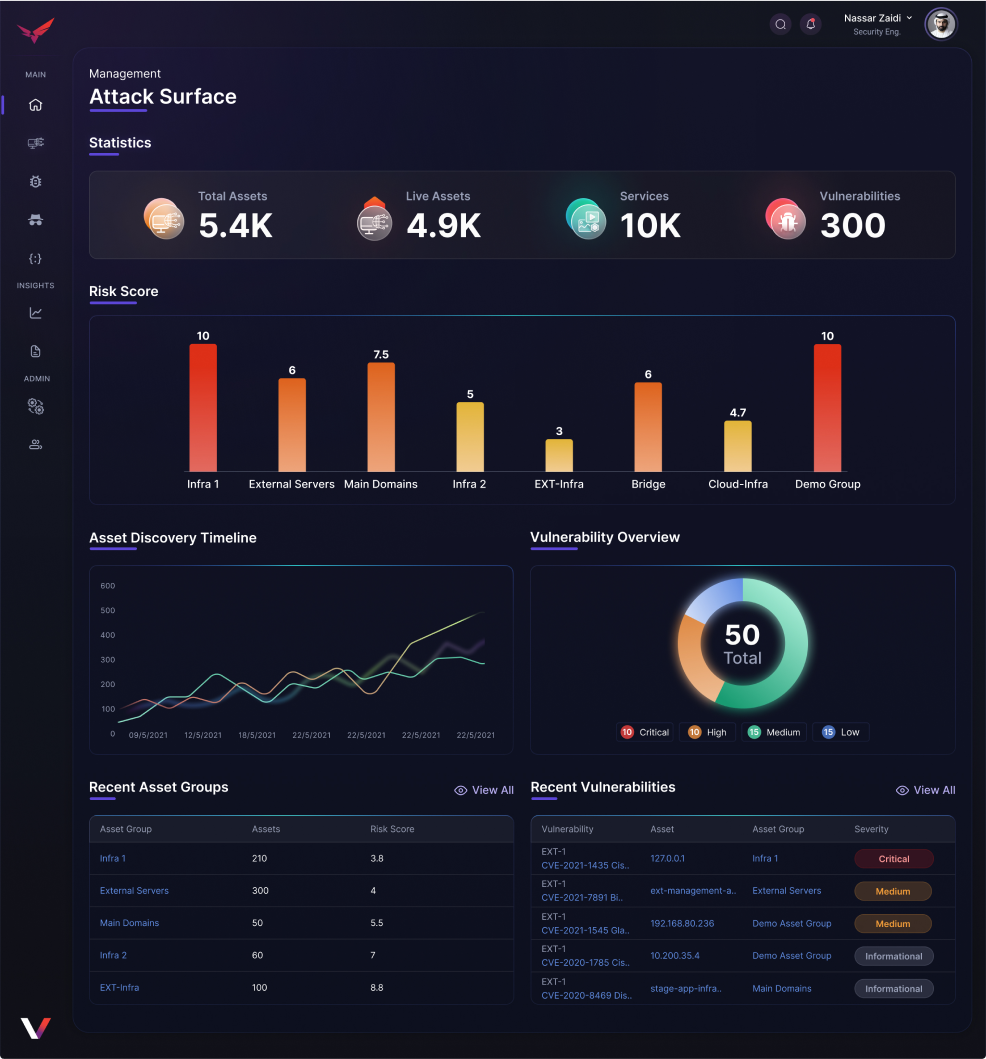Open the line chart insights icon

[x=36, y=313]
